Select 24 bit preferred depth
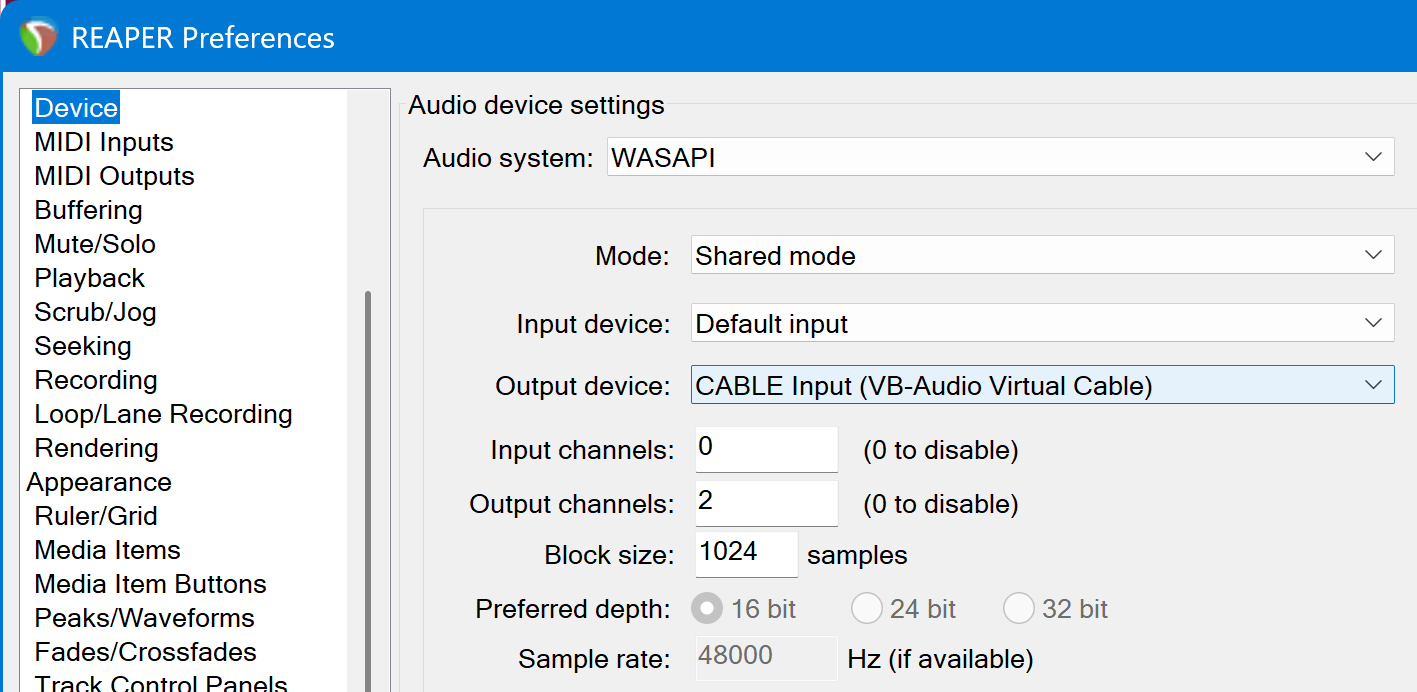 [867, 608]
